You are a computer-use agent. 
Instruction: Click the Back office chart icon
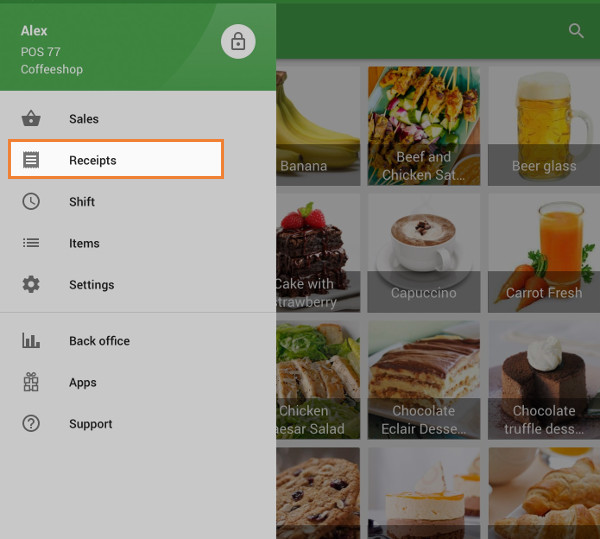click(31, 341)
